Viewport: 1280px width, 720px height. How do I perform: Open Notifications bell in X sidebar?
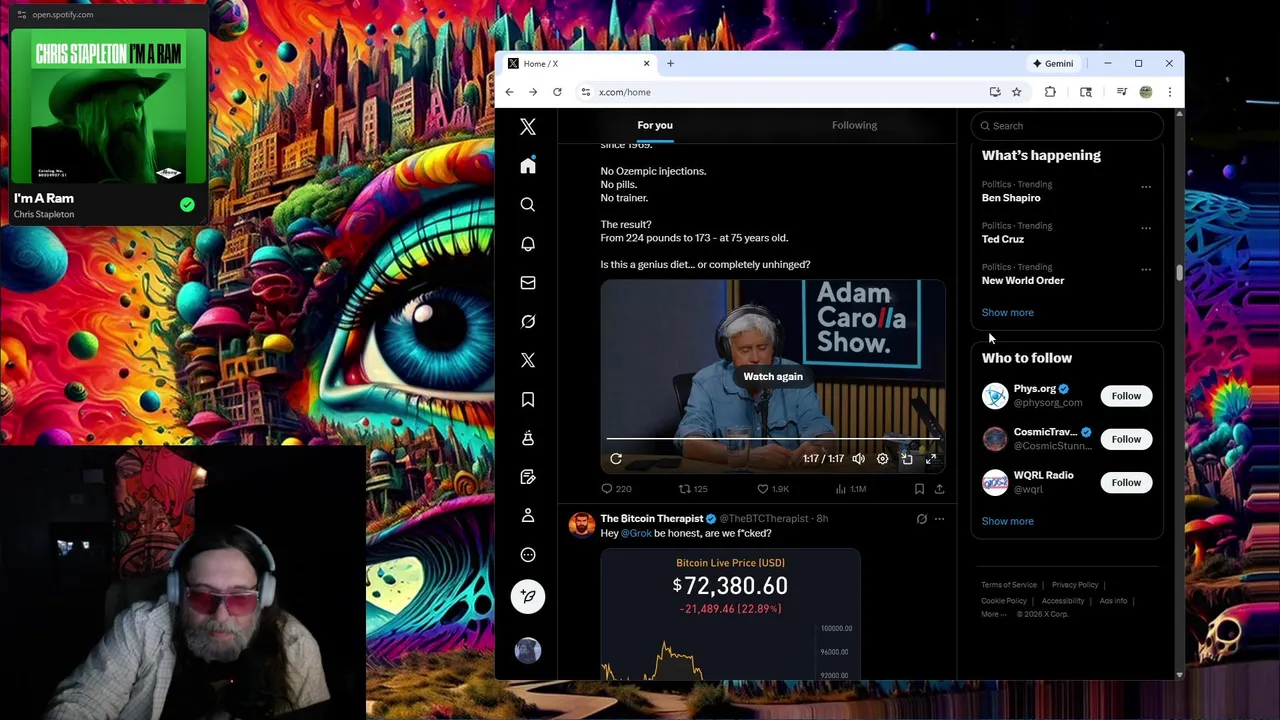528,244
